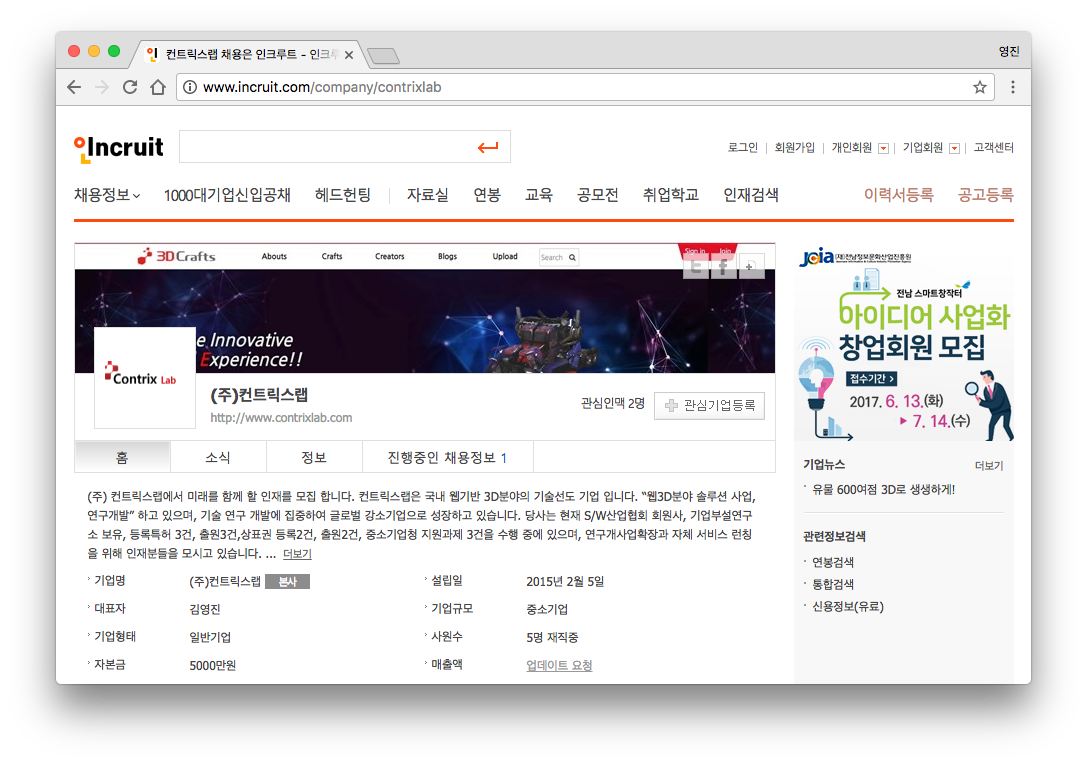Click the (주)컨트릭스랩 company name heading

tap(259, 395)
